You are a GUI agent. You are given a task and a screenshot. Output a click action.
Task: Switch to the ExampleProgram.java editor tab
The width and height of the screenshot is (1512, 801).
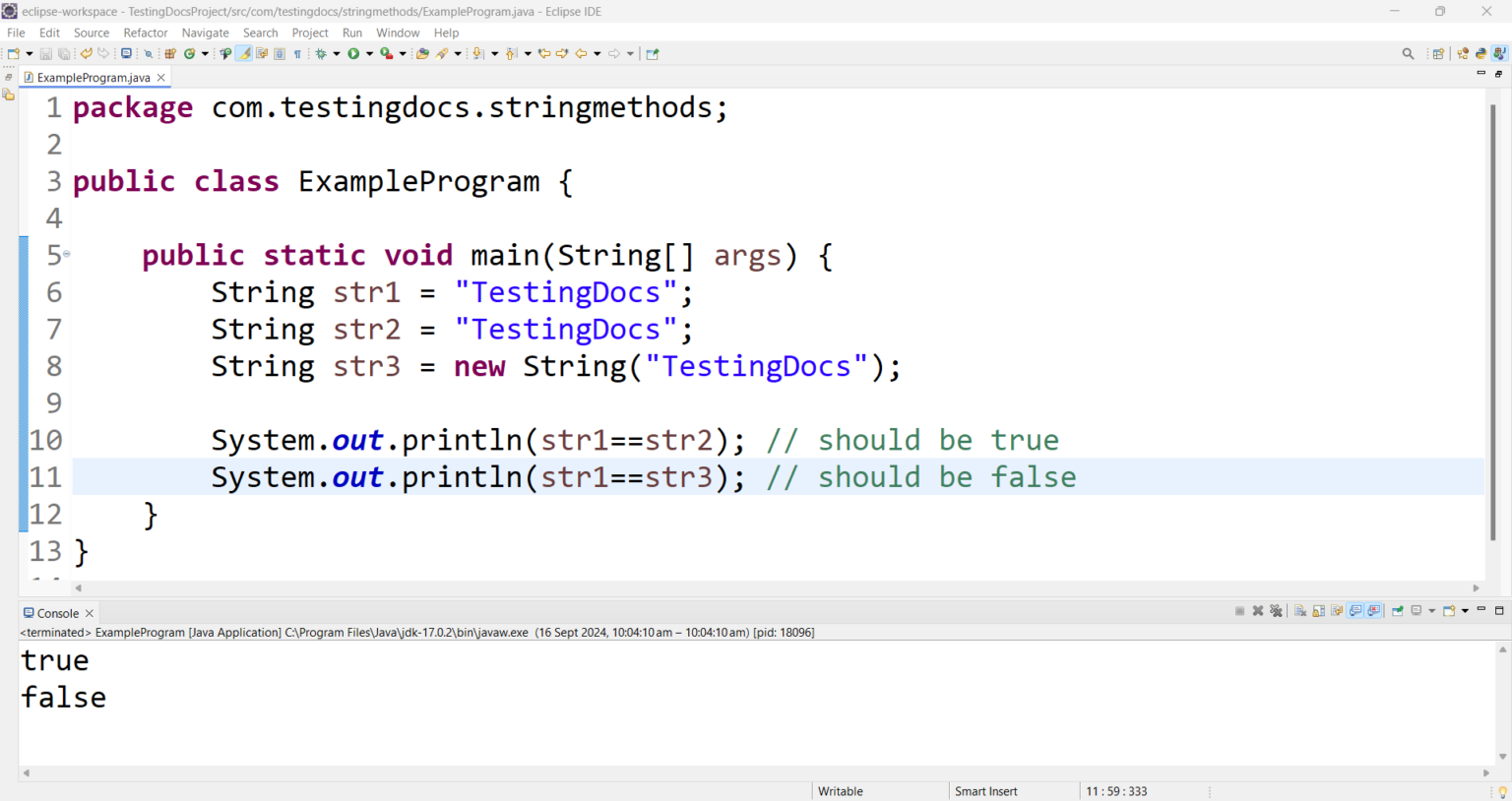point(94,76)
